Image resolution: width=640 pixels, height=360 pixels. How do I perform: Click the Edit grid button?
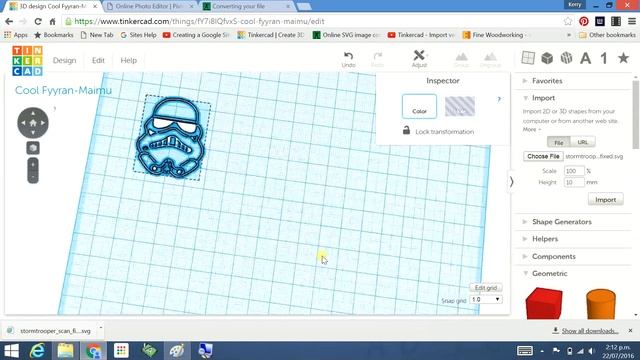click(x=485, y=288)
